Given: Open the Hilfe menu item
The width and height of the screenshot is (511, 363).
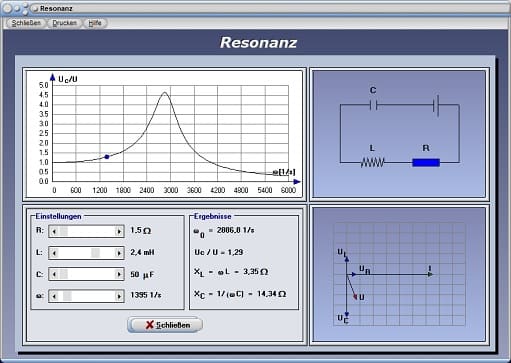Looking at the screenshot, I should point(95,23).
